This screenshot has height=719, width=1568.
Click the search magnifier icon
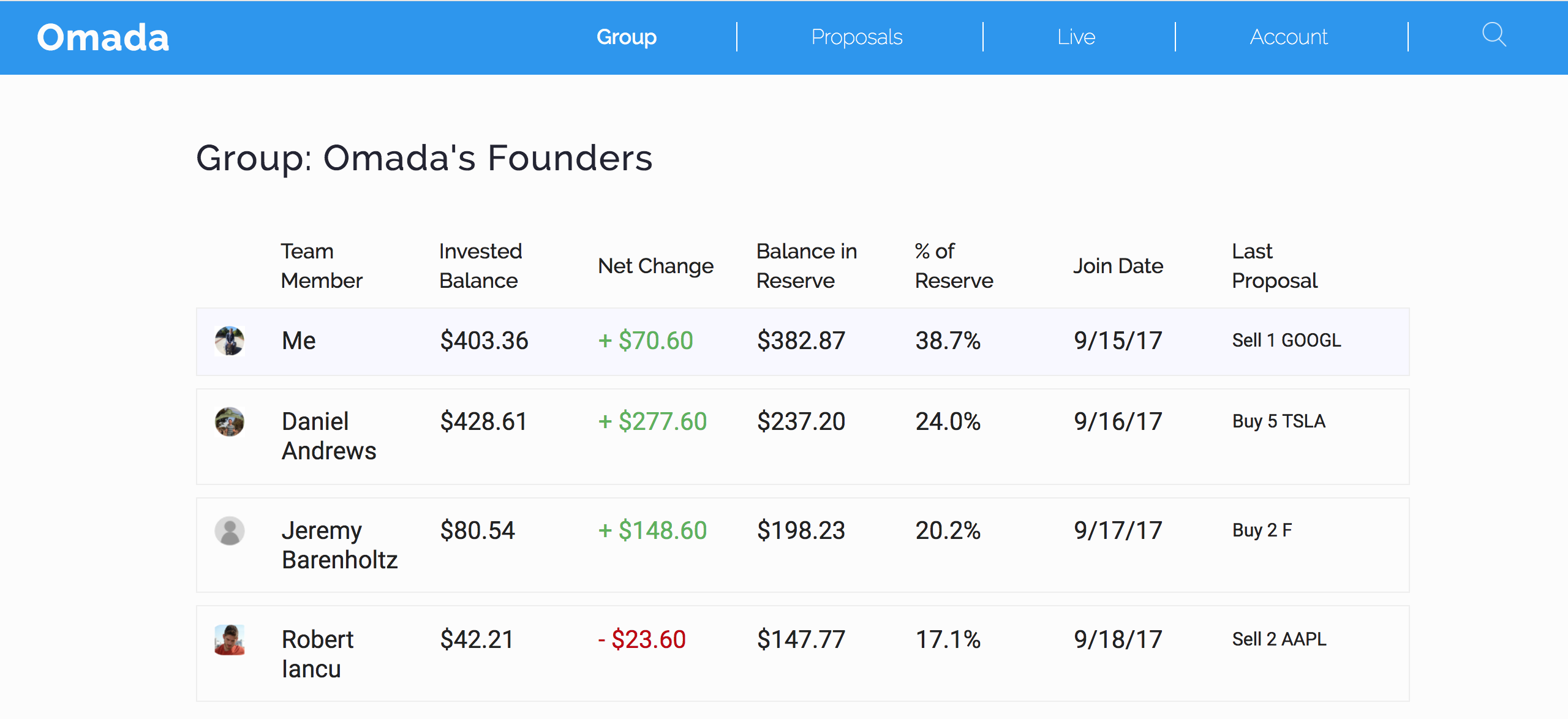(1494, 35)
